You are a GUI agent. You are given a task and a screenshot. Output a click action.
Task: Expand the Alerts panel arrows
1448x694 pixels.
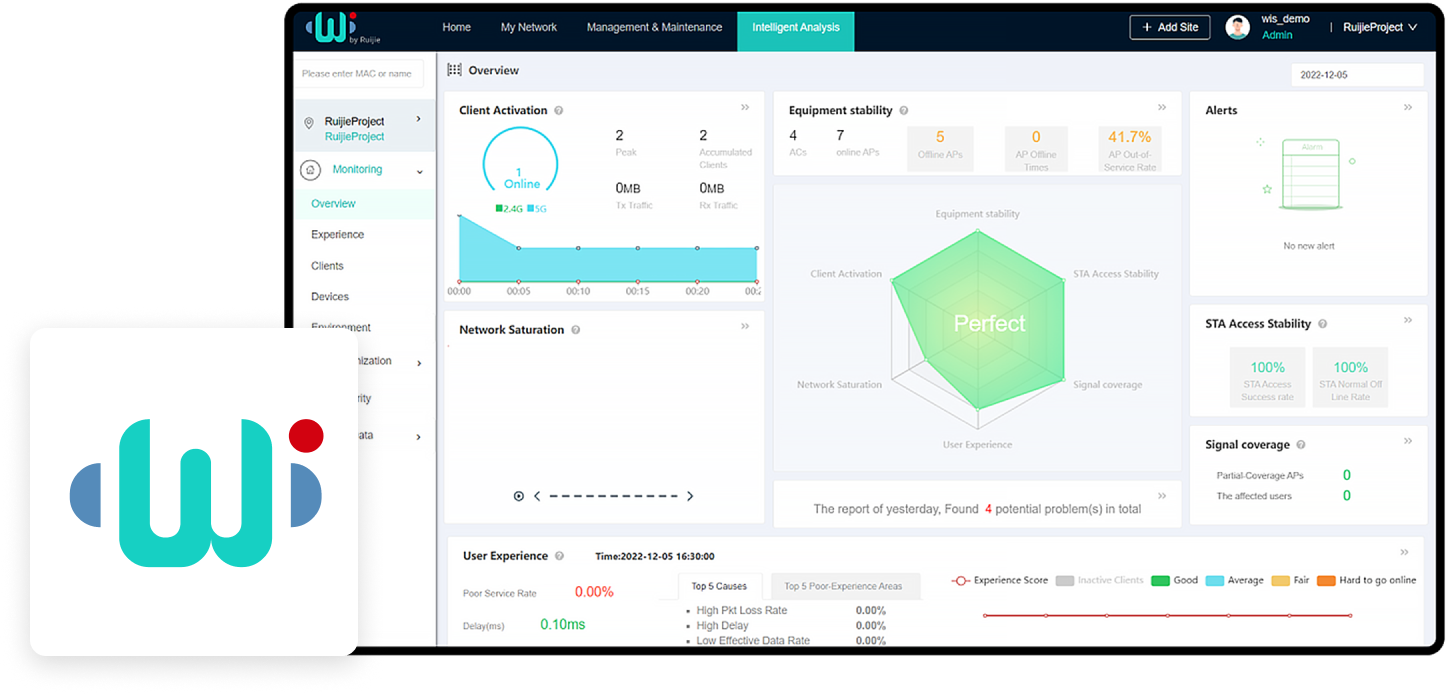coord(1408,107)
